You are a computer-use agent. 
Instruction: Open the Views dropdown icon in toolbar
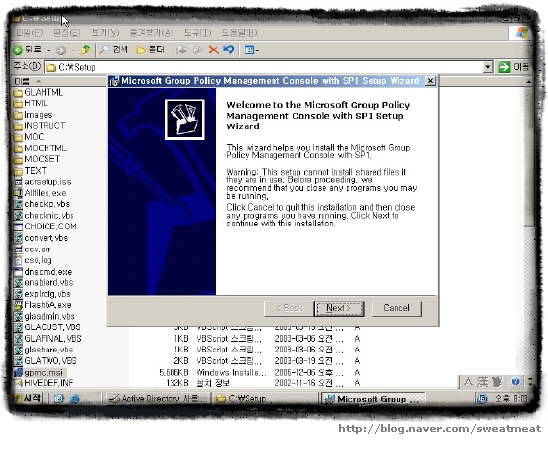(x=252, y=50)
